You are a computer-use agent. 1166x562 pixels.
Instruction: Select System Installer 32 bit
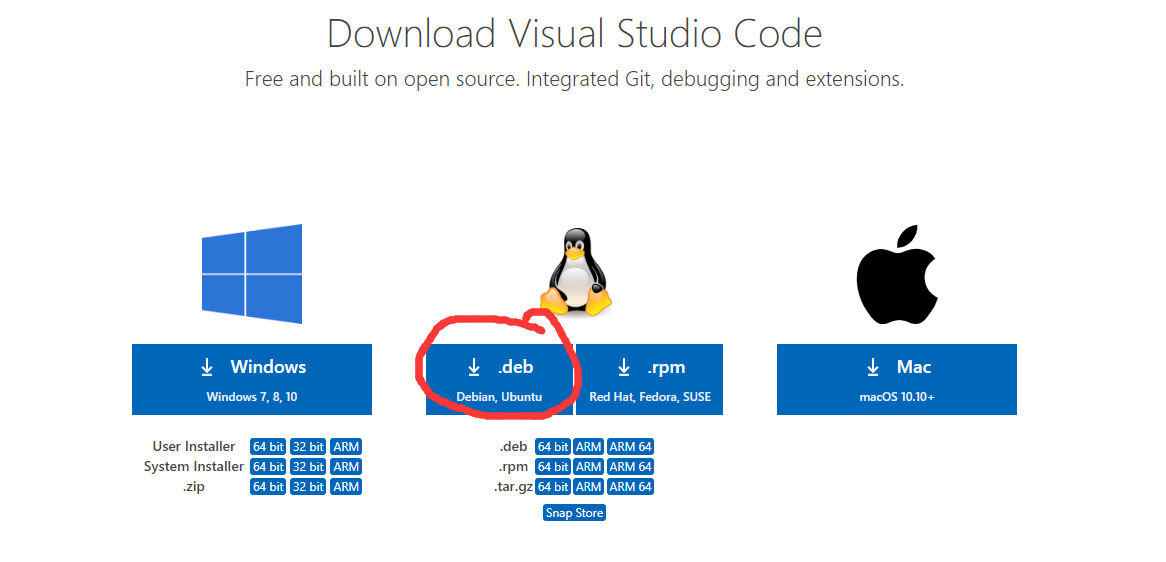[308, 467]
